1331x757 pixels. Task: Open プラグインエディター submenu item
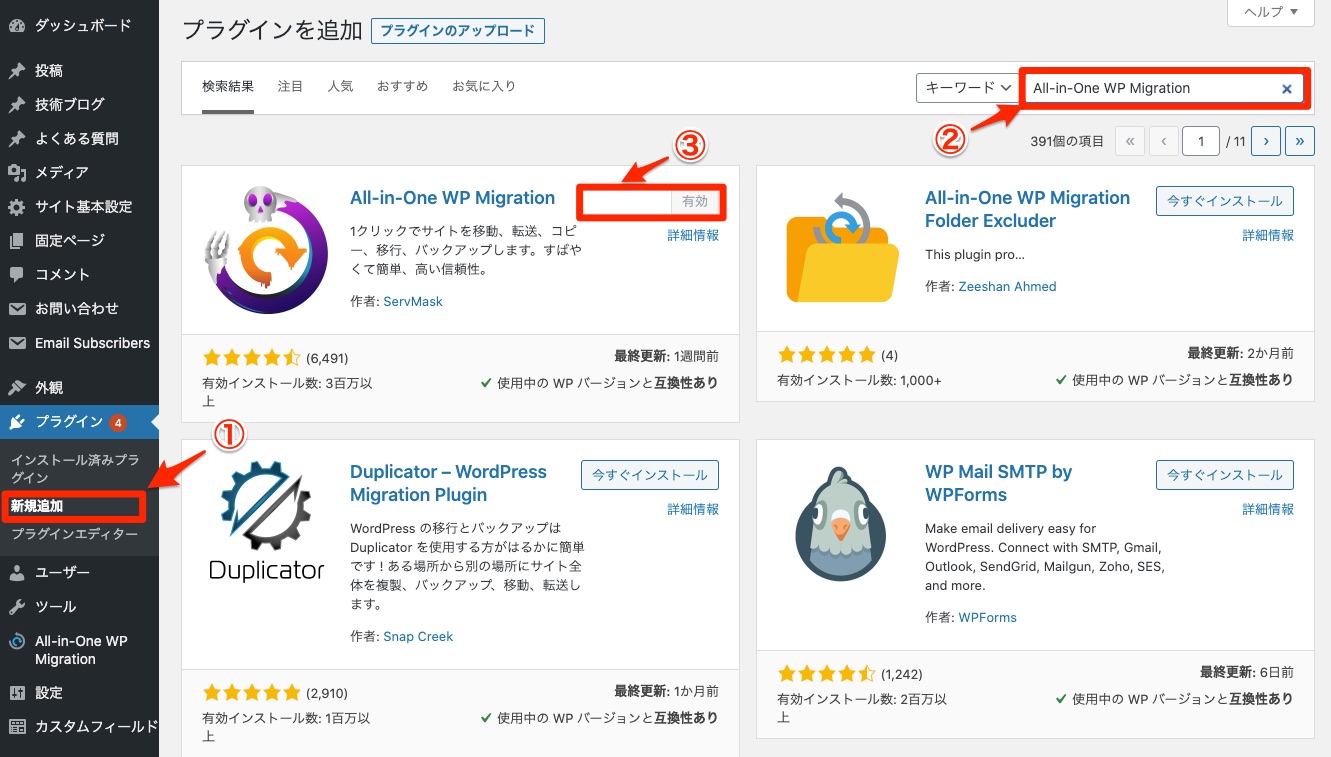pyautogui.click(x=75, y=534)
